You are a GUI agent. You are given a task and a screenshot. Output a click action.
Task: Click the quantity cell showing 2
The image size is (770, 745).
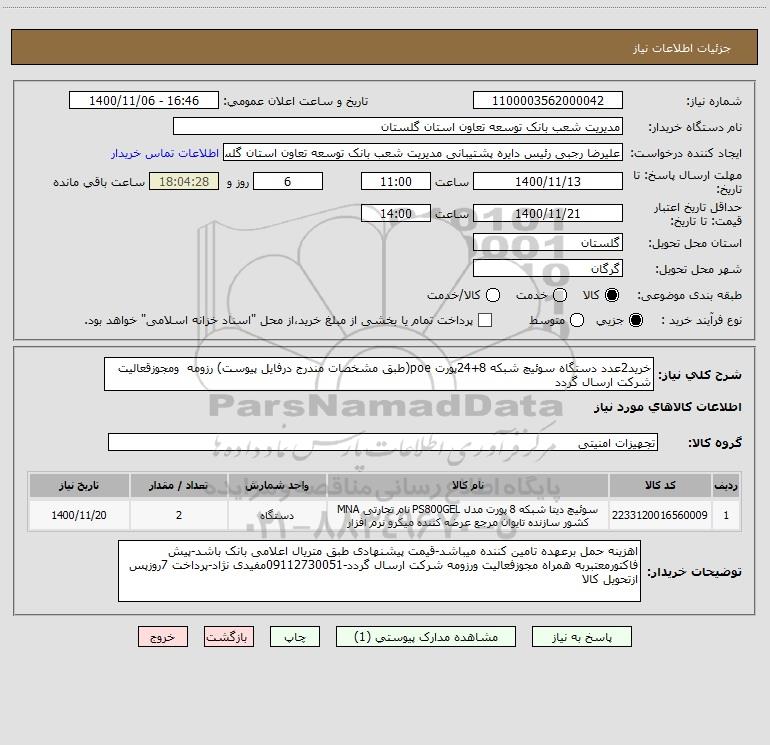(x=179, y=515)
